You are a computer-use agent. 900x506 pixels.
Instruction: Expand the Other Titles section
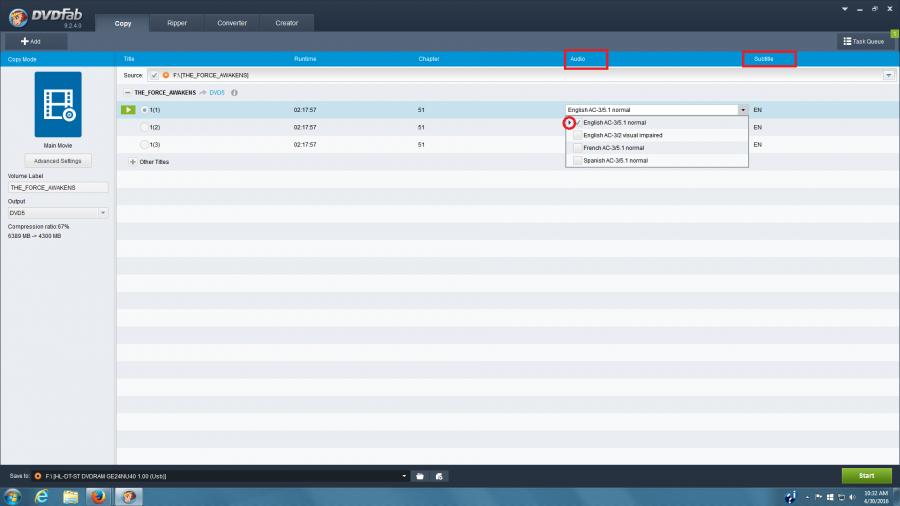coord(132,161)
